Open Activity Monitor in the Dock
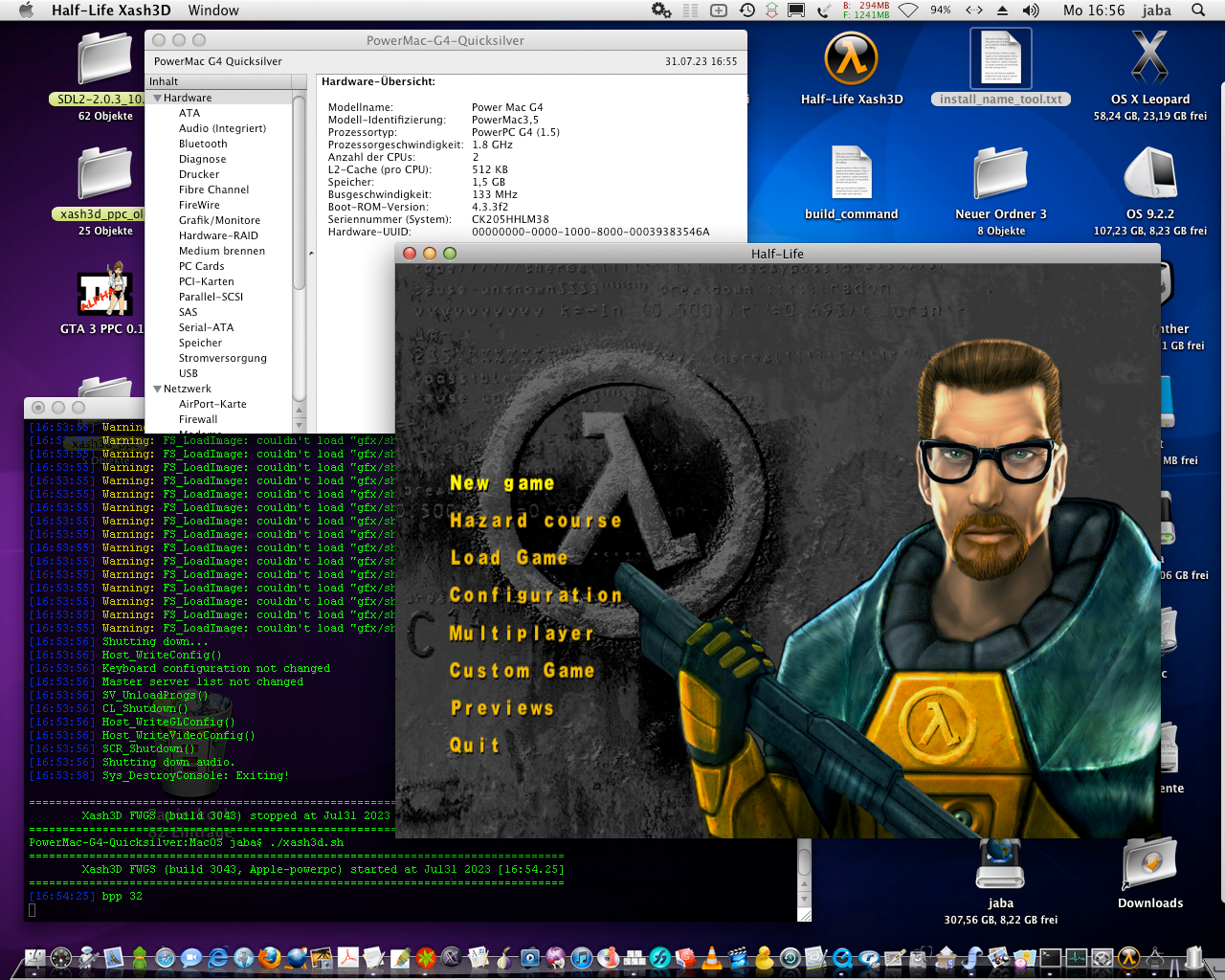1225x980 pixels. click(x=1077, y=958)
